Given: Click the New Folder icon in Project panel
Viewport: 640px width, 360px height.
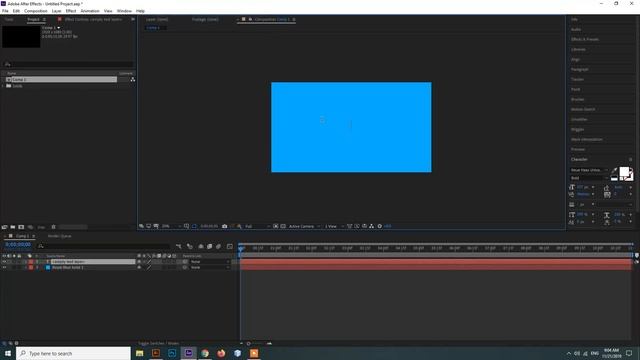Looking at the screenshot, I should pyautogui.click(x=13, y=227).
